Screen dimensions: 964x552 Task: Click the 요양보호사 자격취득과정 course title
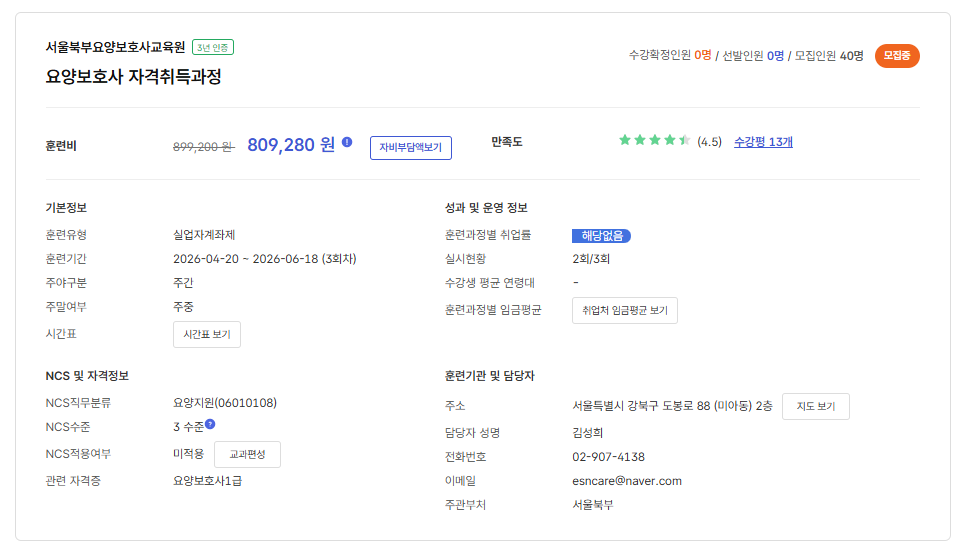coord(133,76)
